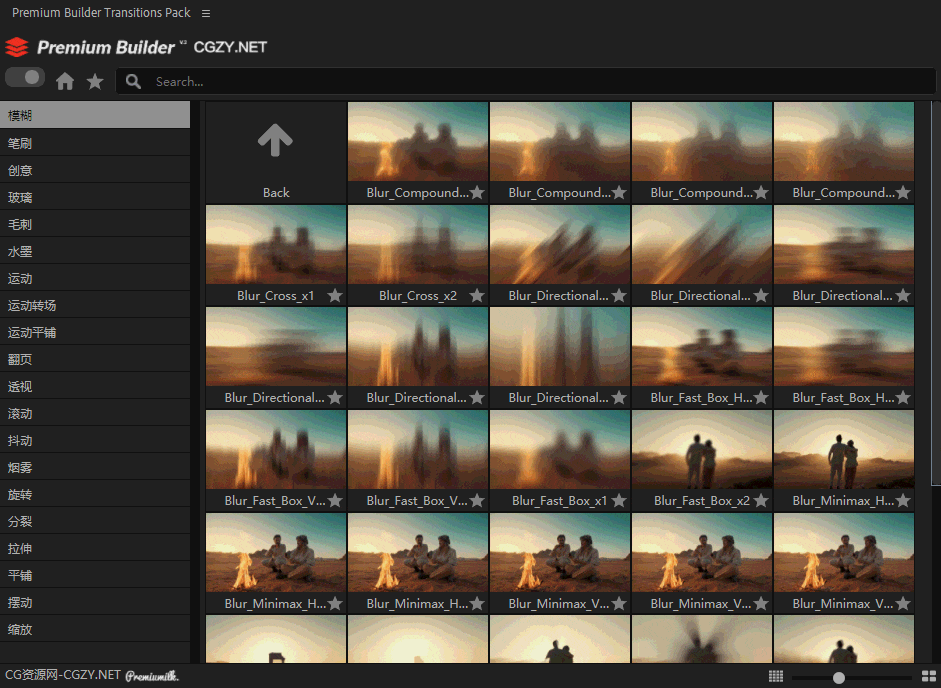Click the CG资源网-CGZY.NET footer text
The width and height of the screenshot is (941, 688).
(x=62, y=675)
